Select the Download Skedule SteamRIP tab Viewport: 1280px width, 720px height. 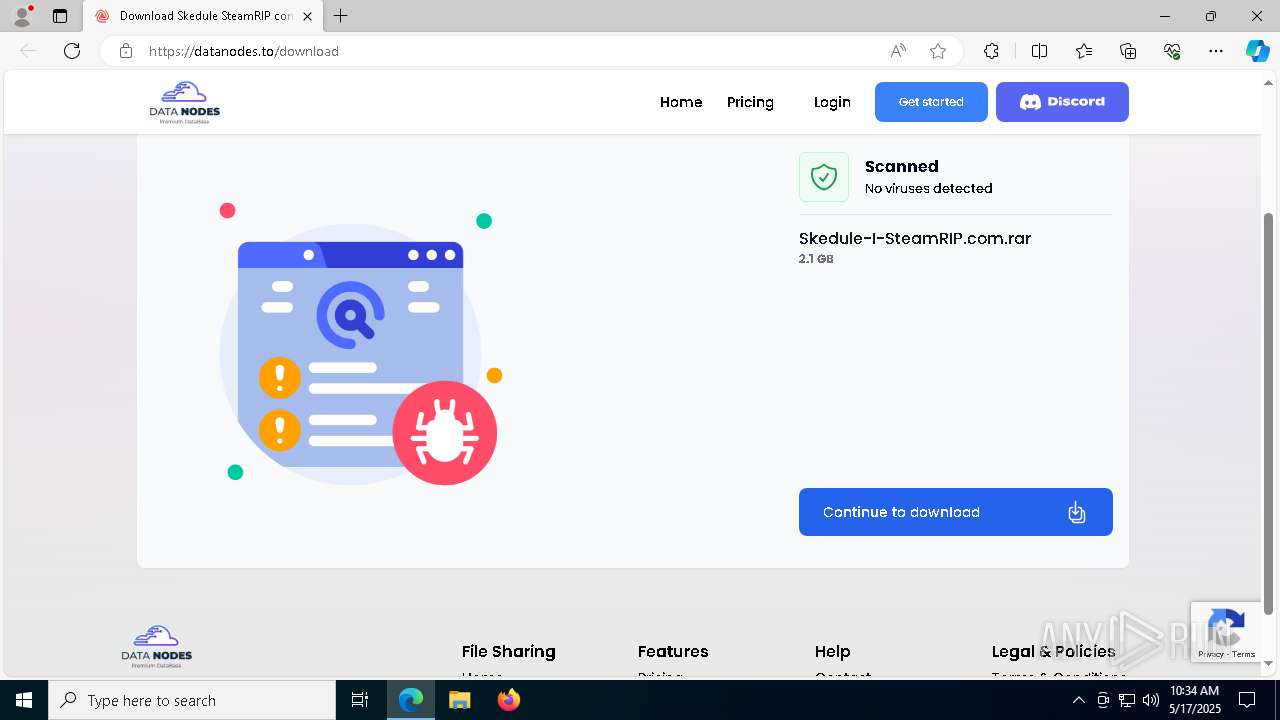coord(201,16)
